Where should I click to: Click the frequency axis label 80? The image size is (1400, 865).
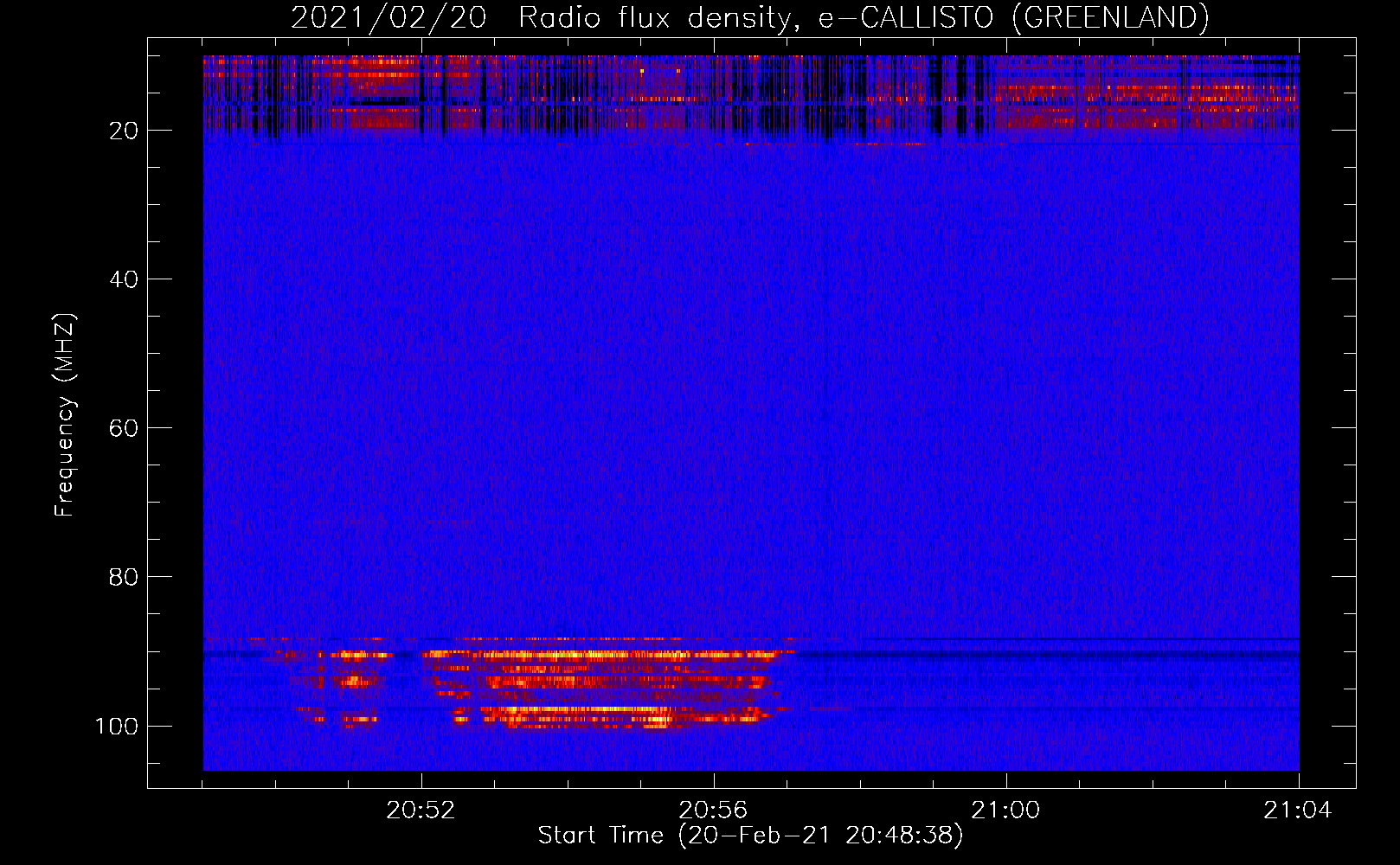124,577
